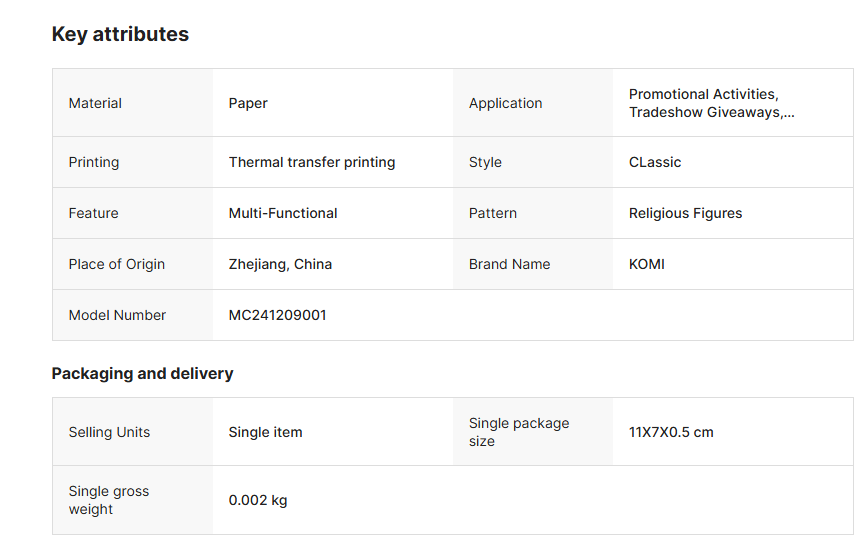865x547 pixels.
Task: Click the Zhejiang, China origin value
Action: point(280,264)
